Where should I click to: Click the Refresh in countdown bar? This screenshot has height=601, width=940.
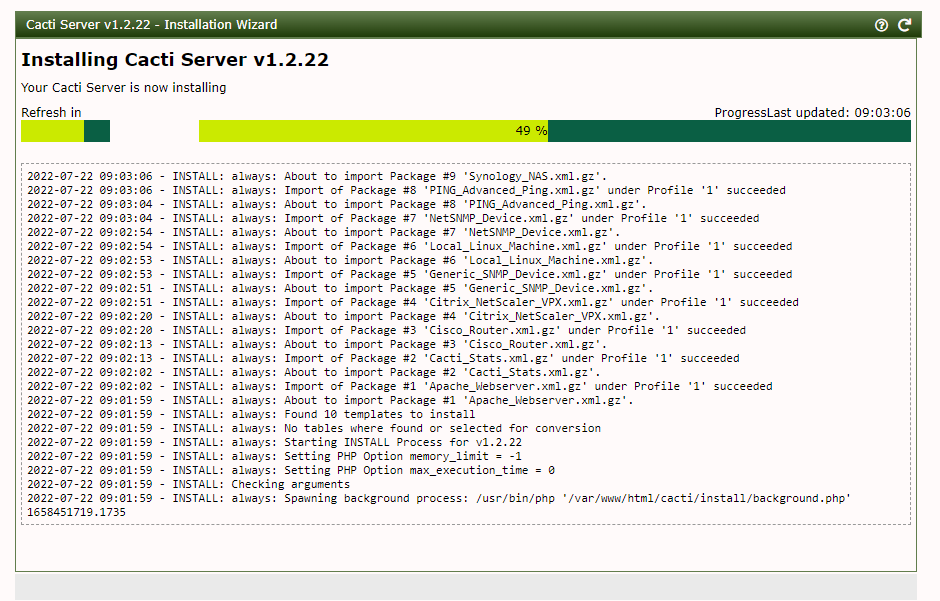pos(65,131)
